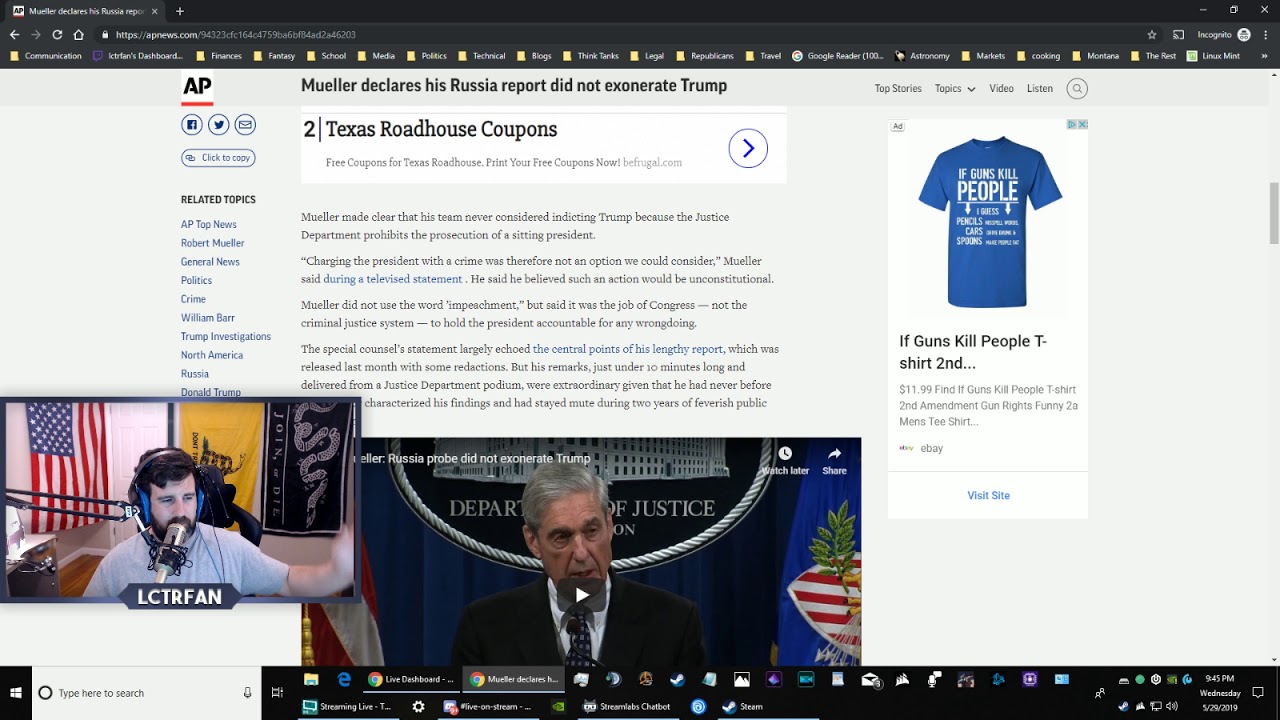Click Visit Site on the T-shirt ad
Viewport: 1280px width, 720px height.
pyautogui.click(x=988, y=496)
